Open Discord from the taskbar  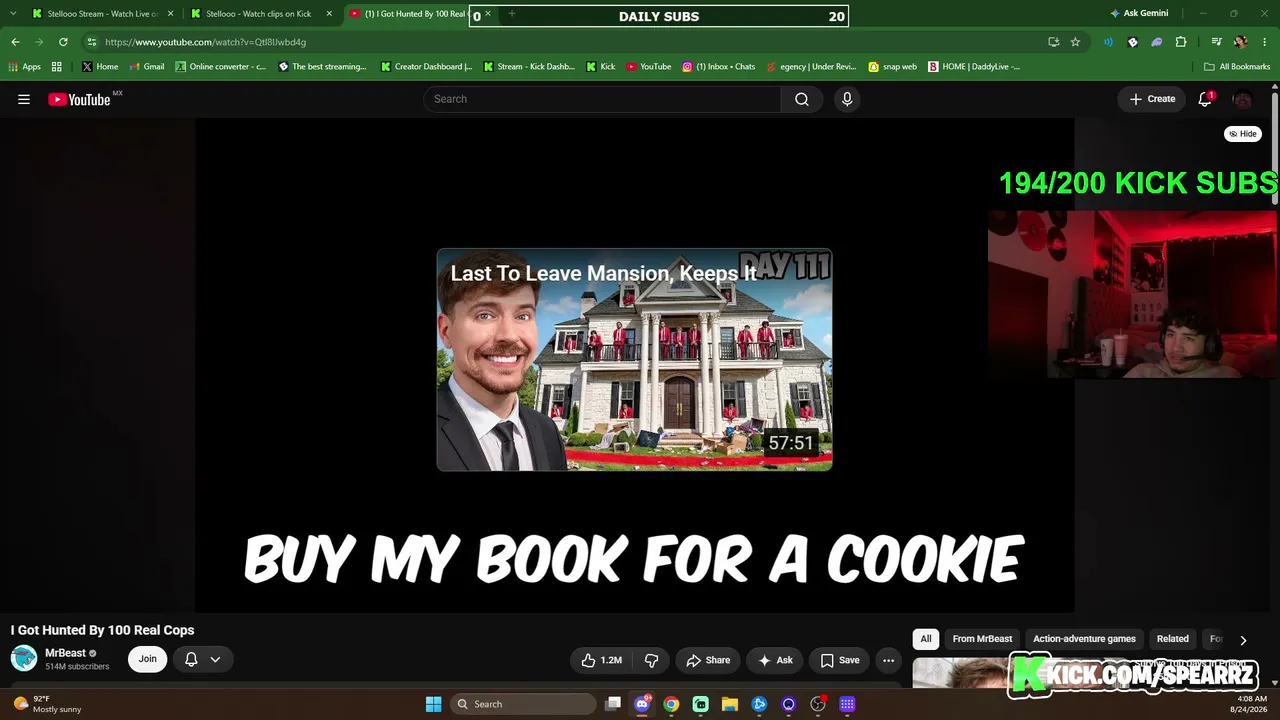coord(642,704)
